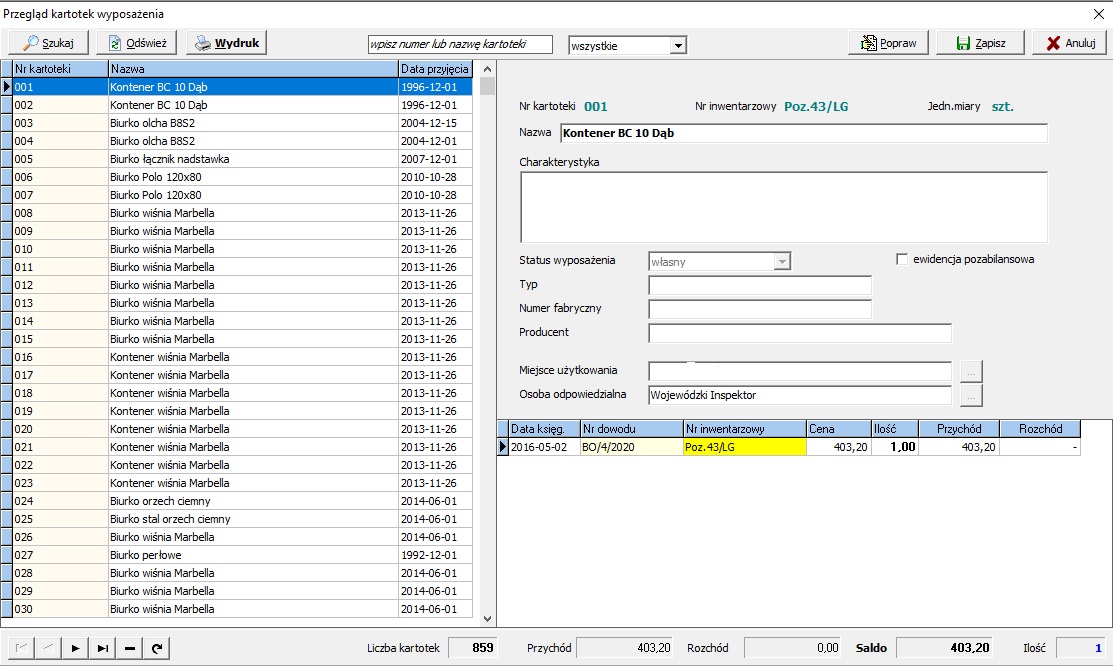Image resolution: width=1113 pixels, height=666 pixels.
Task: Toggle ewidencja pozabilansowa checkbox
Action: click(x=903, y=260)
